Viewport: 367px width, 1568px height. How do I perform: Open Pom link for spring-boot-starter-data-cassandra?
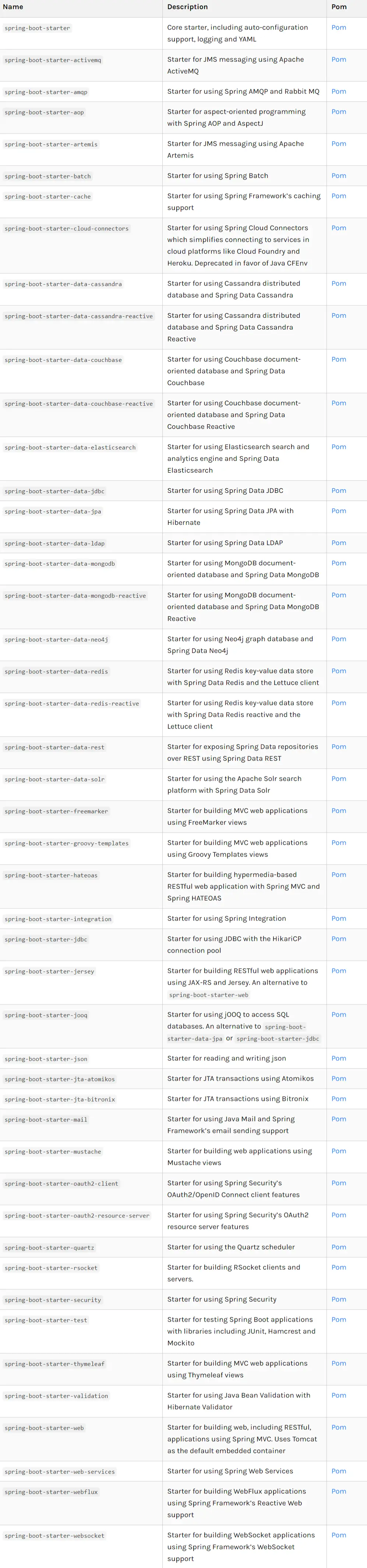pyautogui.click(x=338, y=284)
